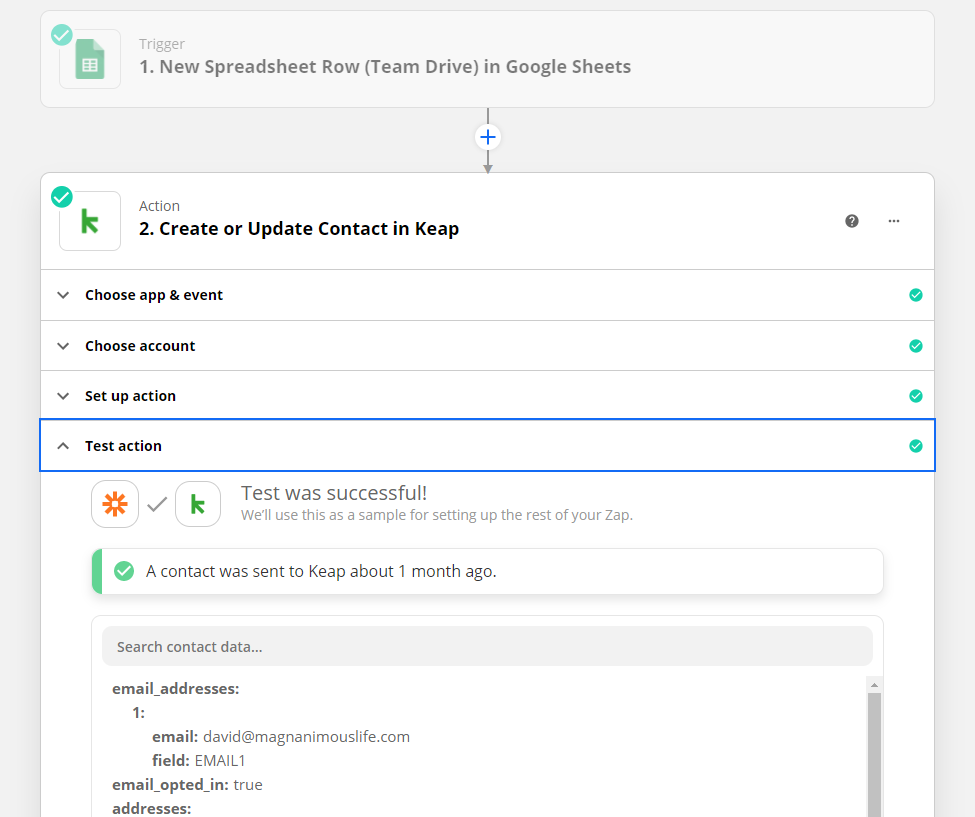Click the green status check on Test action

[x=915, y=446]
